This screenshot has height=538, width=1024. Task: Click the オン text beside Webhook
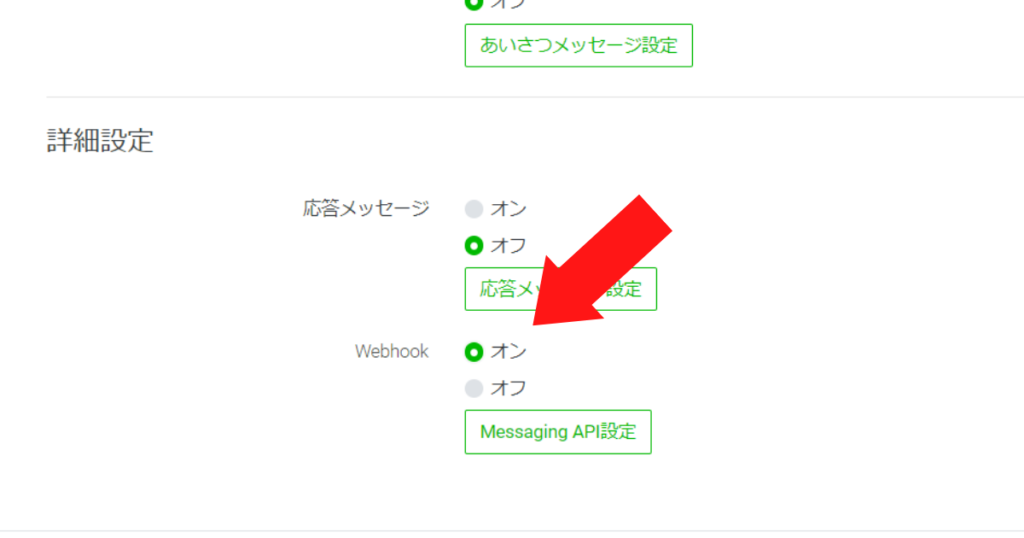(509, 351)
